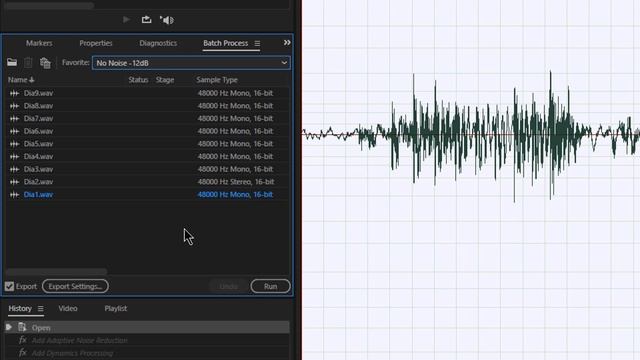Select the Dia9.wav file row
The width and height of the screenshot is (640, 360).
coord(147,93)
